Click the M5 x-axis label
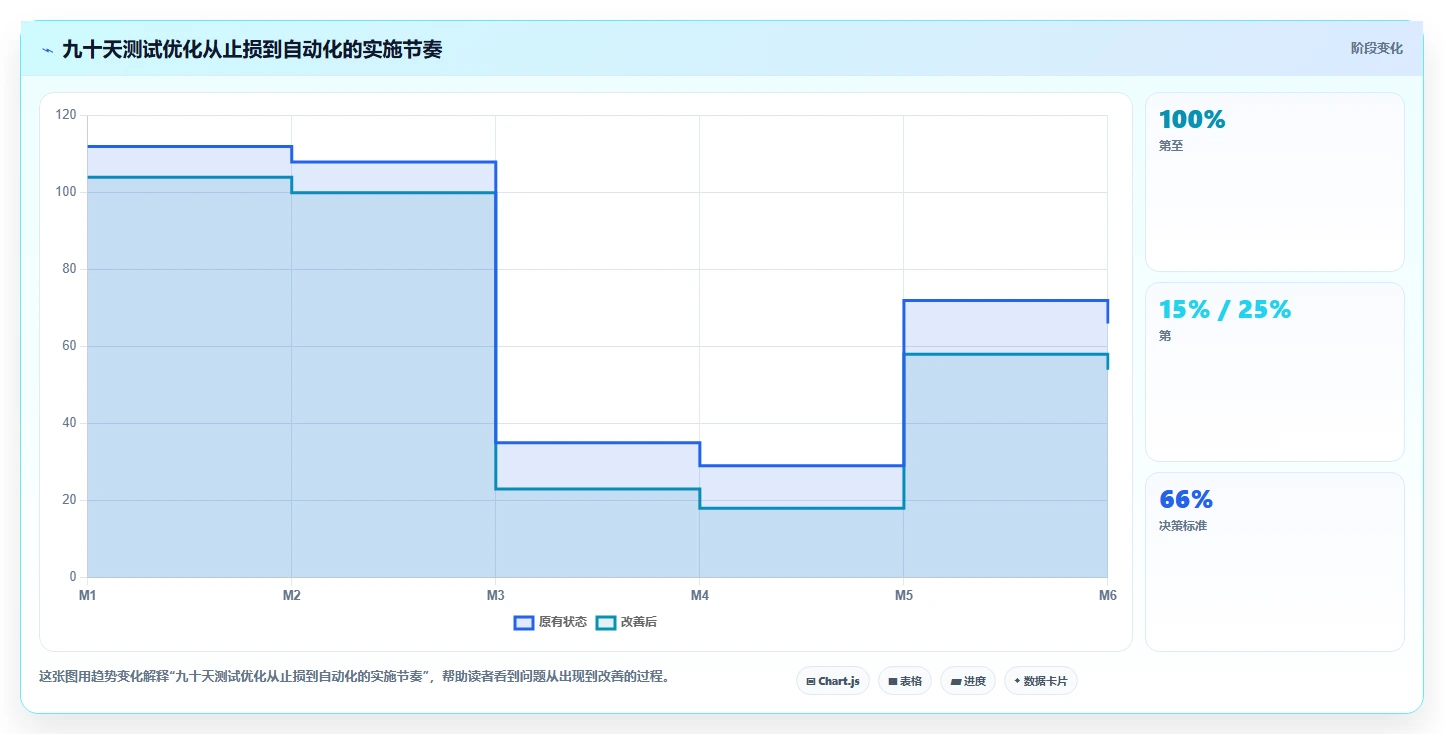The image size is (1444, 734). coord(903,595)
